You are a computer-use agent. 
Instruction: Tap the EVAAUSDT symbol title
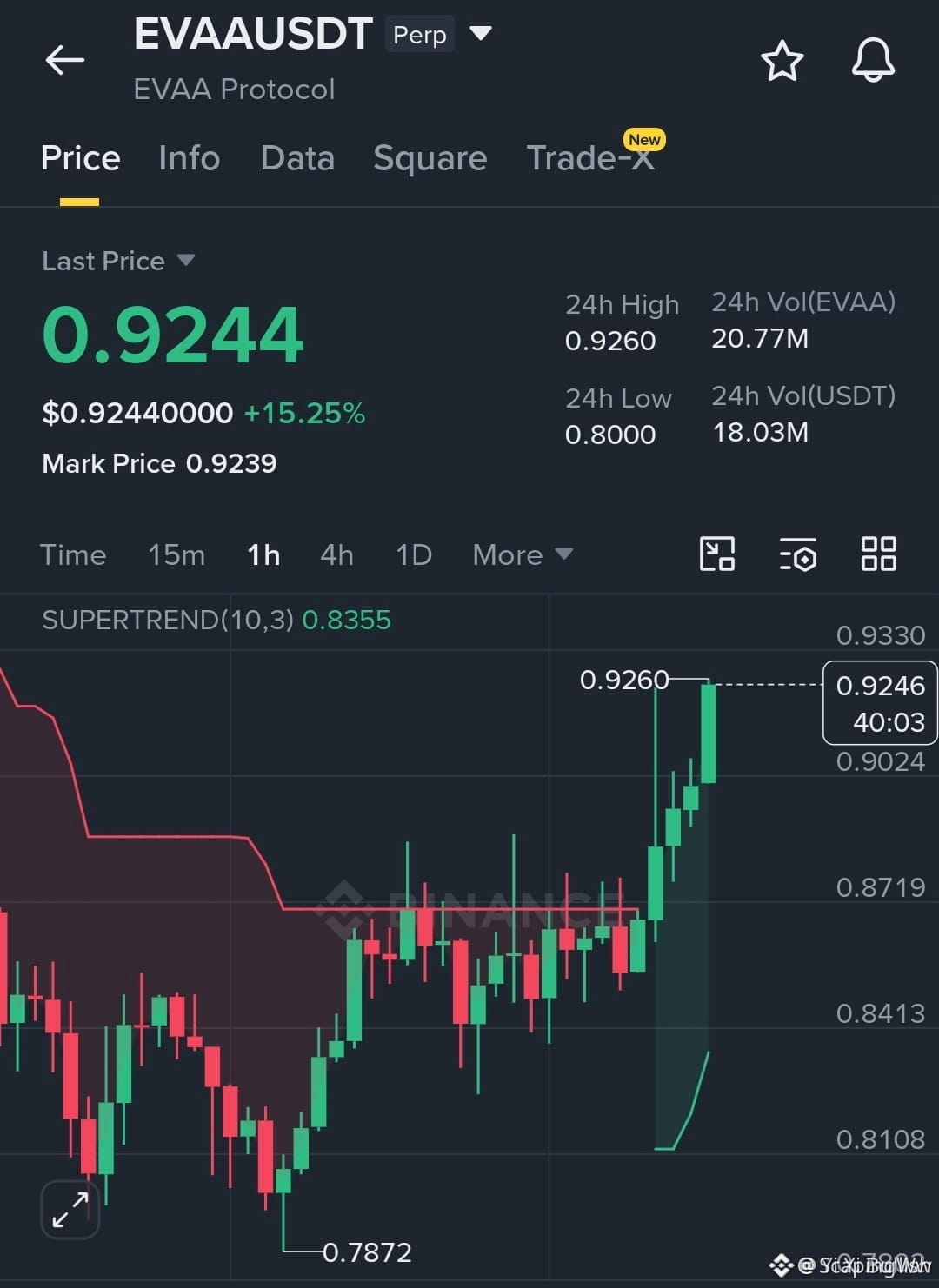253,34
